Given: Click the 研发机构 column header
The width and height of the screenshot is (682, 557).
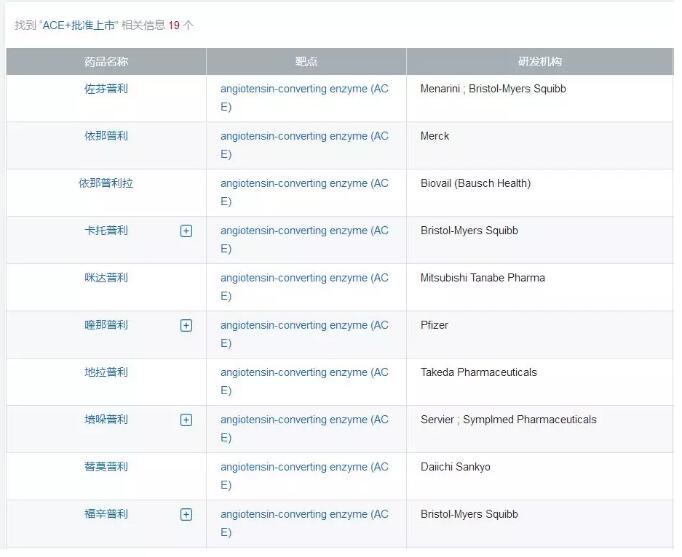Looking at the screenshot, I should point(540,62).
